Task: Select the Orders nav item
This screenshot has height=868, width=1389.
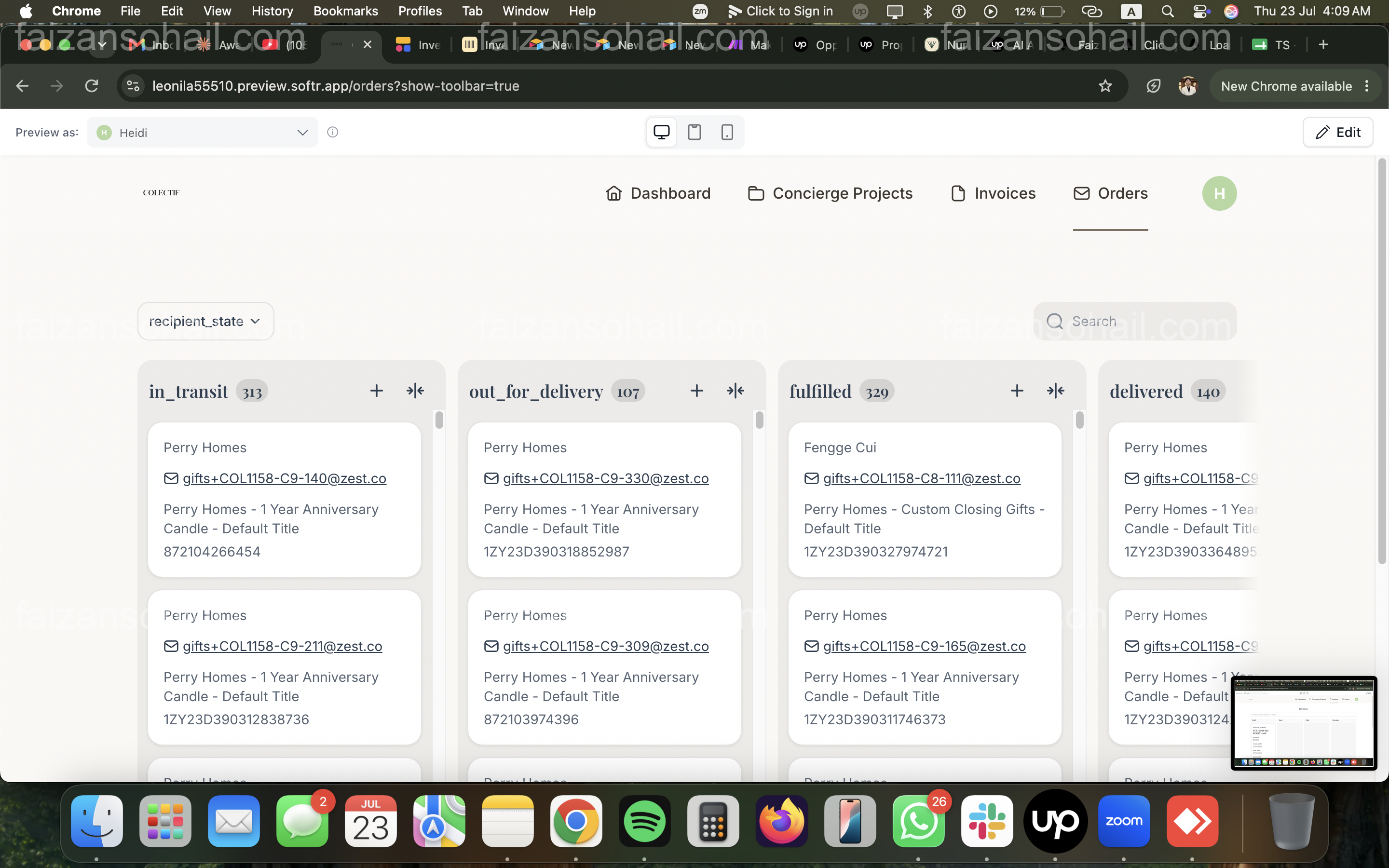Action: (x=1110, y=193)
